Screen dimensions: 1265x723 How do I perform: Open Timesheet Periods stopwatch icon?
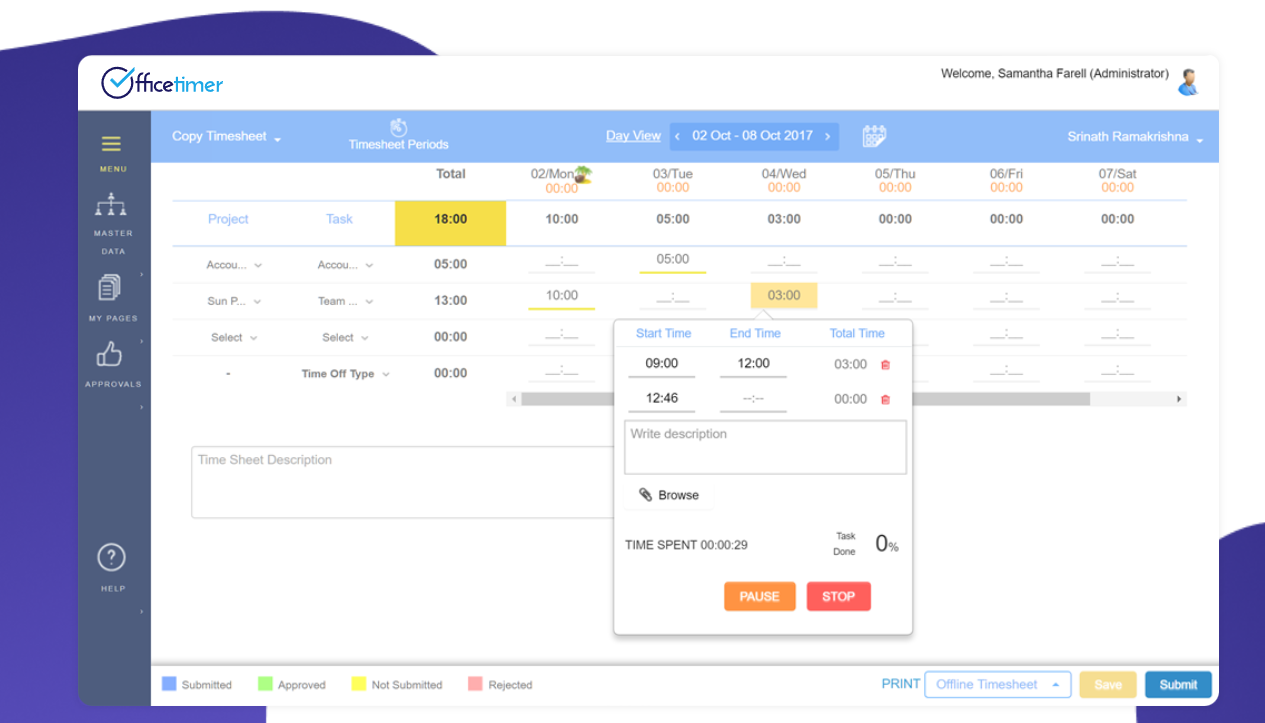point(398,127)
